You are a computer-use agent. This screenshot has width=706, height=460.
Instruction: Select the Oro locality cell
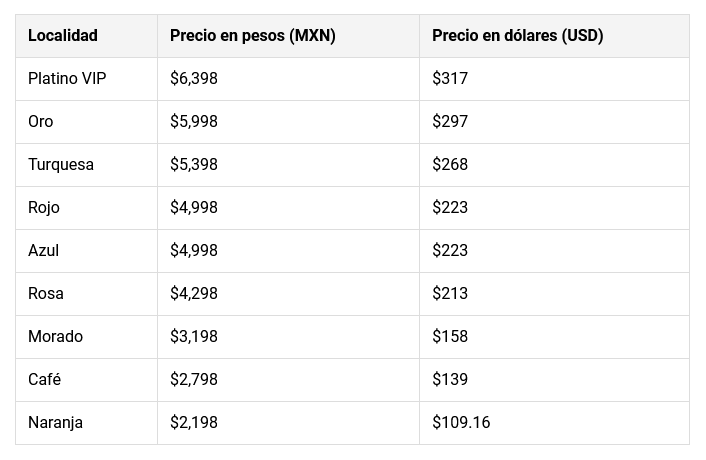pos(41,122)
